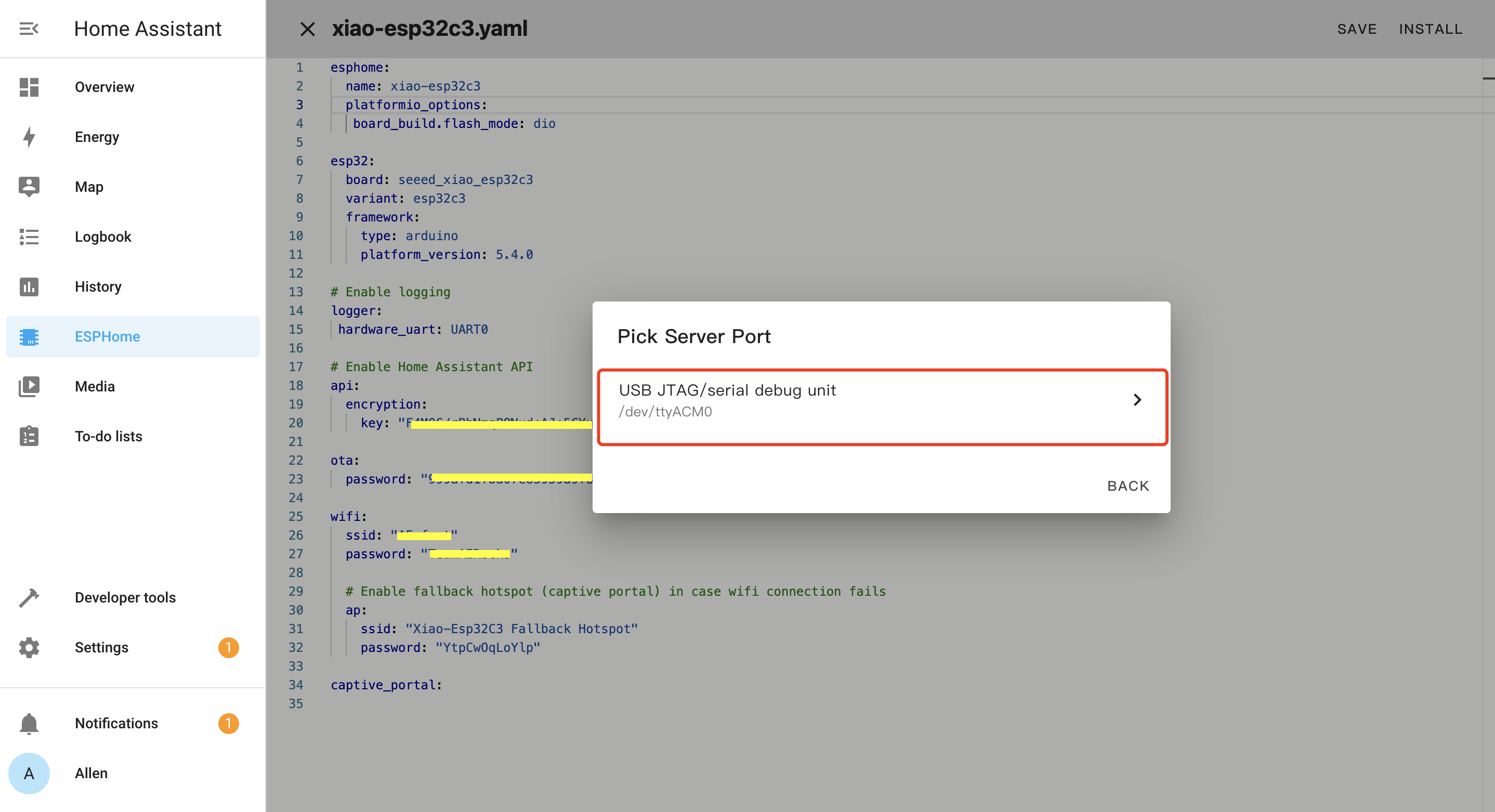
Task: Click the '# Enable logging' comment
Action: point(390,293)
